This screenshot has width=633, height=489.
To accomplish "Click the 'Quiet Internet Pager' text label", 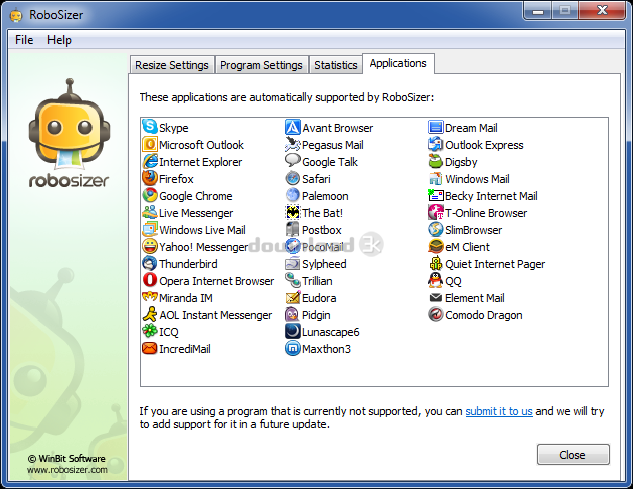I will tap(495, 264).
